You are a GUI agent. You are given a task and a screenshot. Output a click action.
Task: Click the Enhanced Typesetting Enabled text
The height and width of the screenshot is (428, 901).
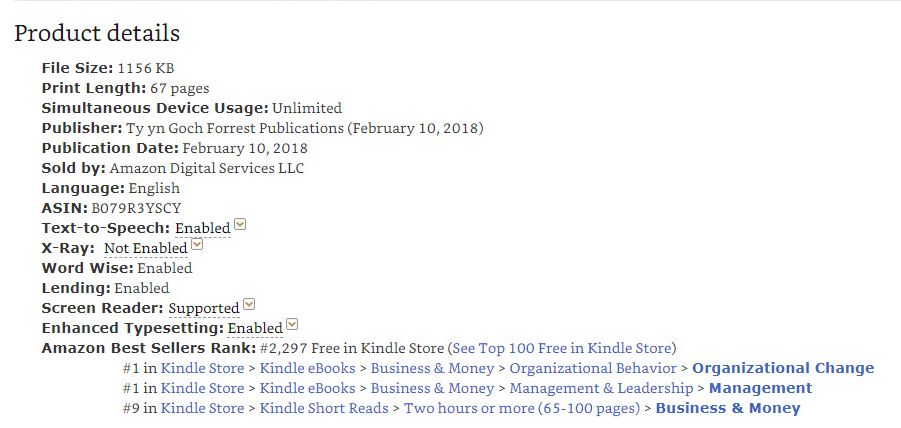coord(255,328)
